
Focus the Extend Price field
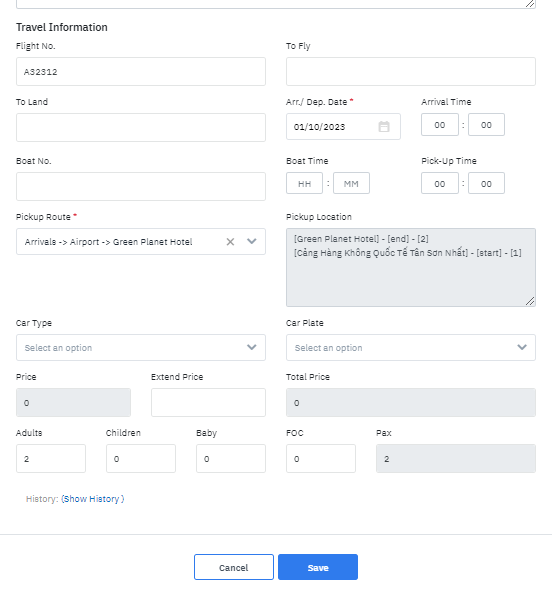click(208, 403)
